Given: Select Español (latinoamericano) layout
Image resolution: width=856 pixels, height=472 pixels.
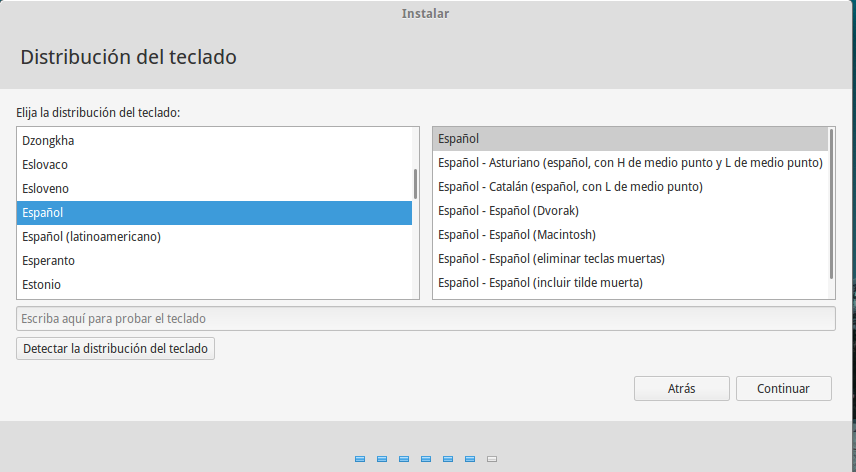Looking at the screenshot, I should click(x=91, y=237).
